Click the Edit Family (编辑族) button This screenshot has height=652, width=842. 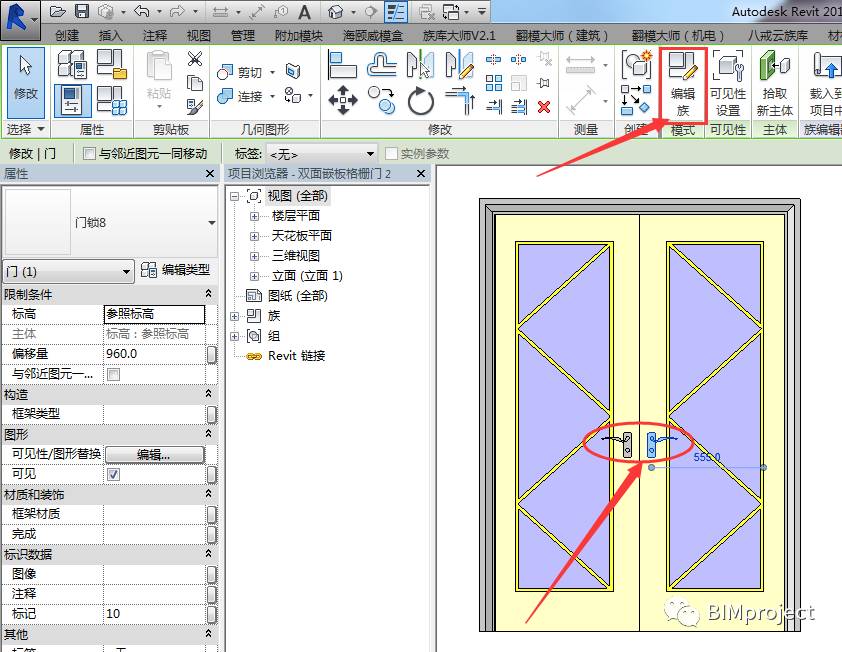click(x=683, y=84)
